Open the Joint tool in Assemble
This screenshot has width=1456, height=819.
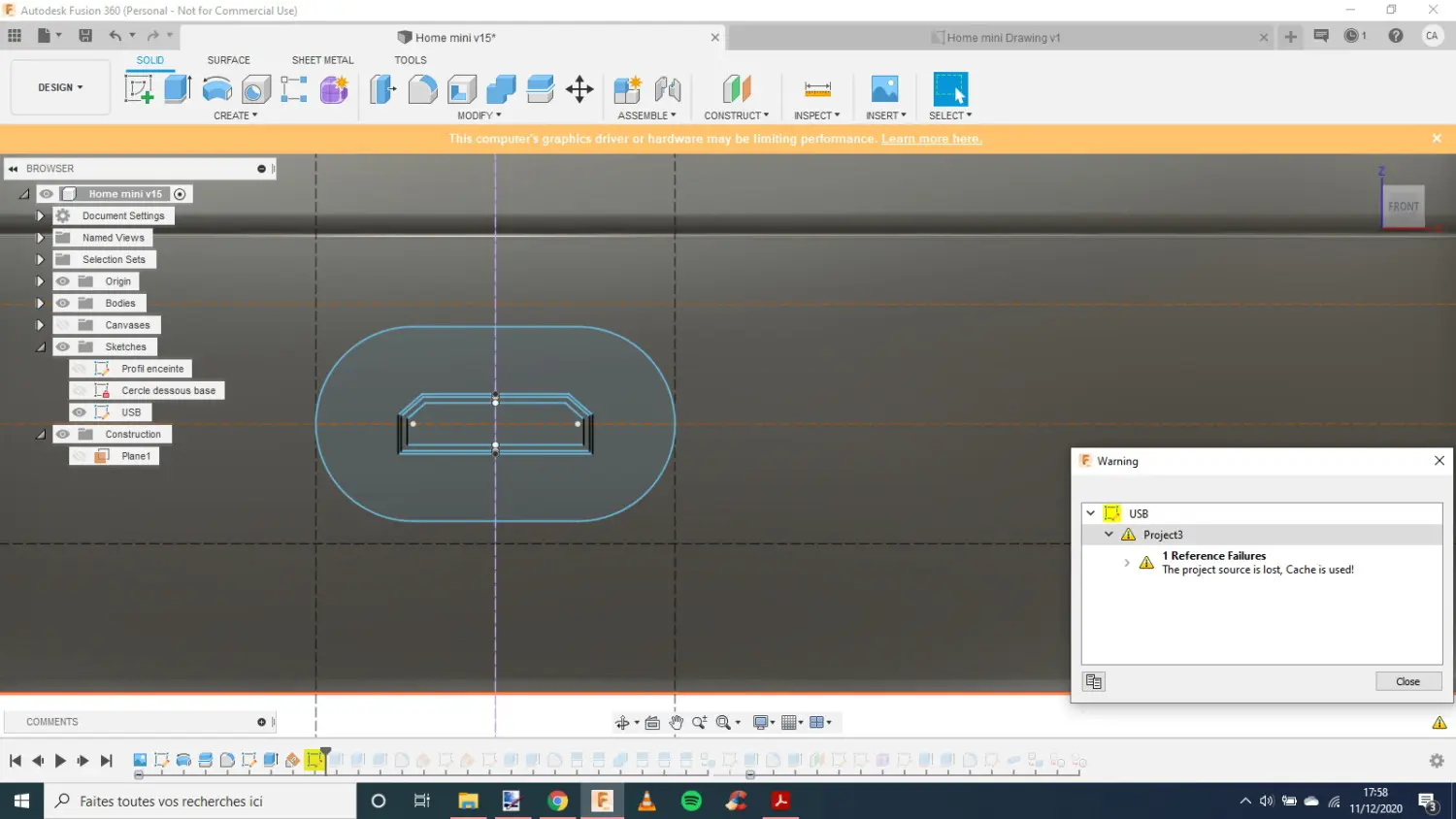667,89
